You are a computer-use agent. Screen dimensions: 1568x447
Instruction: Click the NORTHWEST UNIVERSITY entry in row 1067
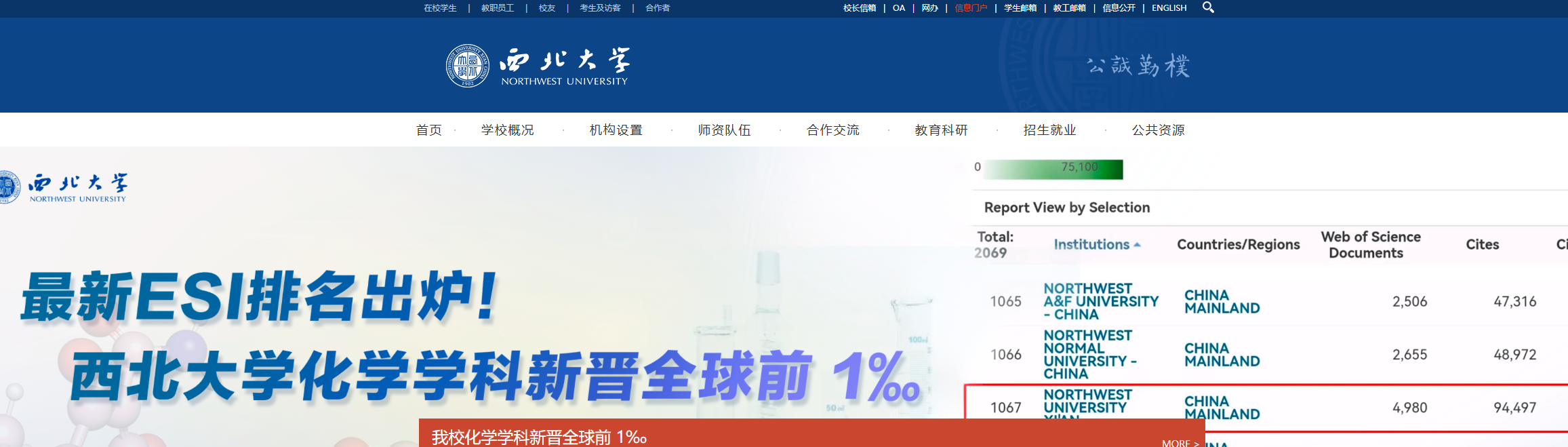click(x=1087, y=405)
